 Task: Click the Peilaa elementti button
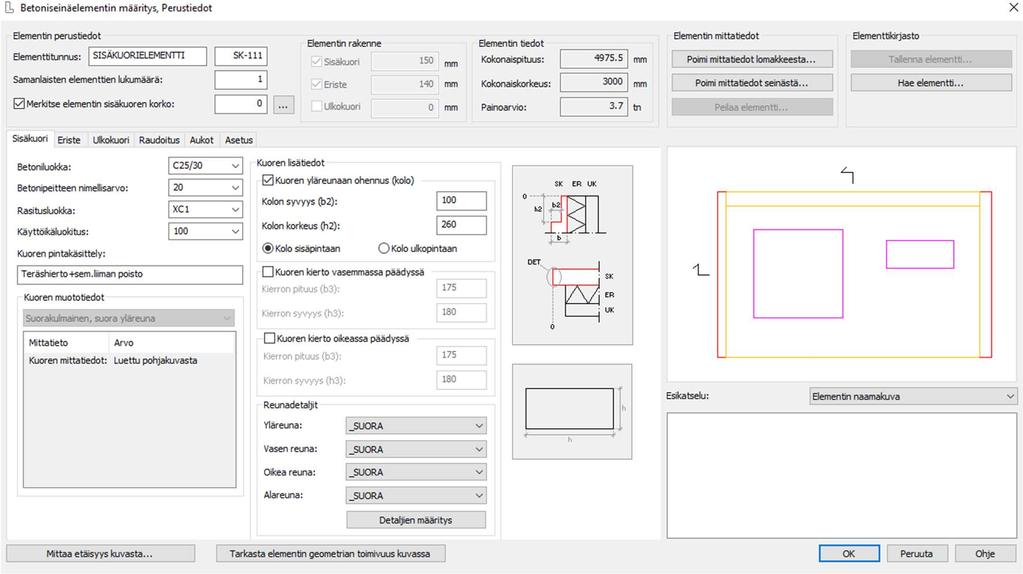click(x=752, y=107)
